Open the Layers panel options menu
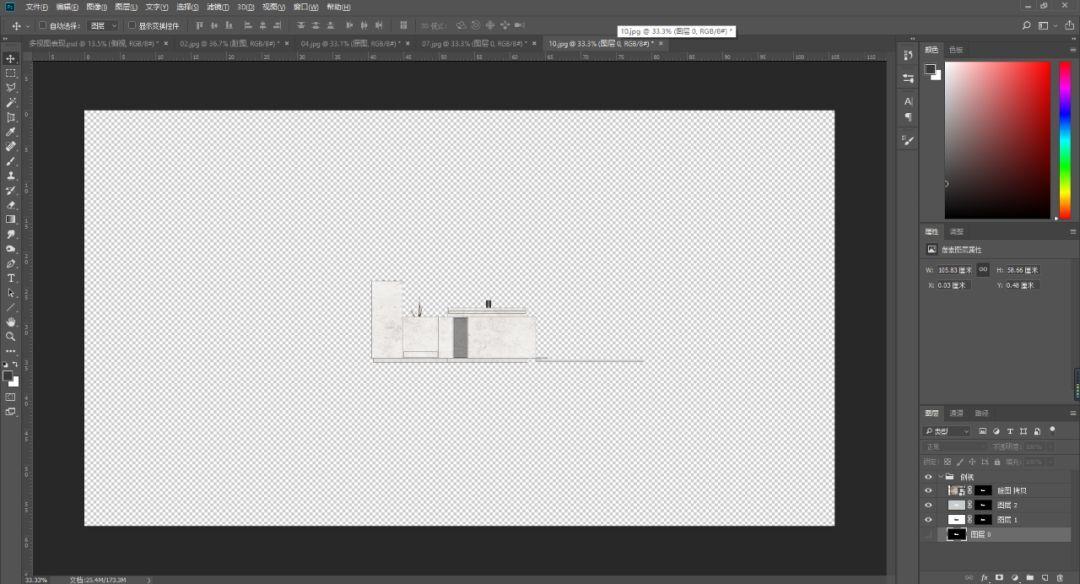Image resolution: width=1080 pixels, height=584 pixels. click(1072, 413)
